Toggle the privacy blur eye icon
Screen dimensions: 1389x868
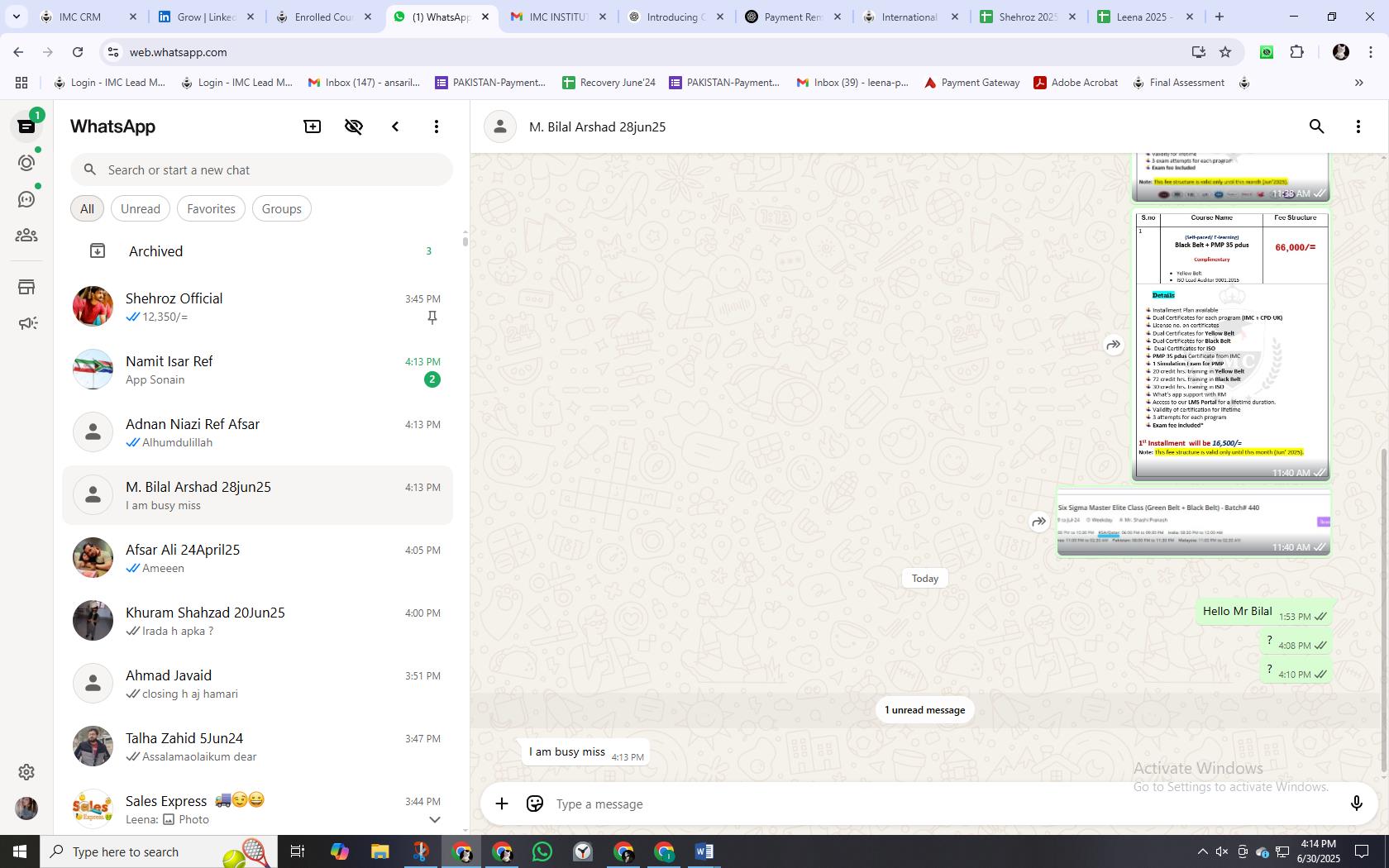coord(354,126)
